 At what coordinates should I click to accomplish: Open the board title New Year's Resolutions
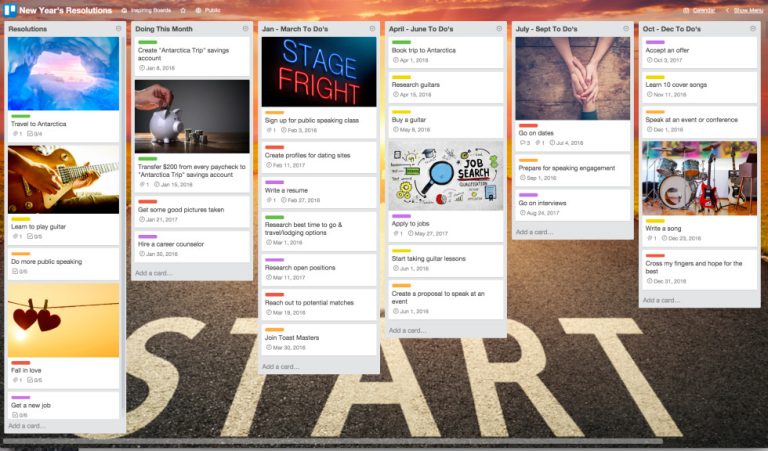point(66,10)
